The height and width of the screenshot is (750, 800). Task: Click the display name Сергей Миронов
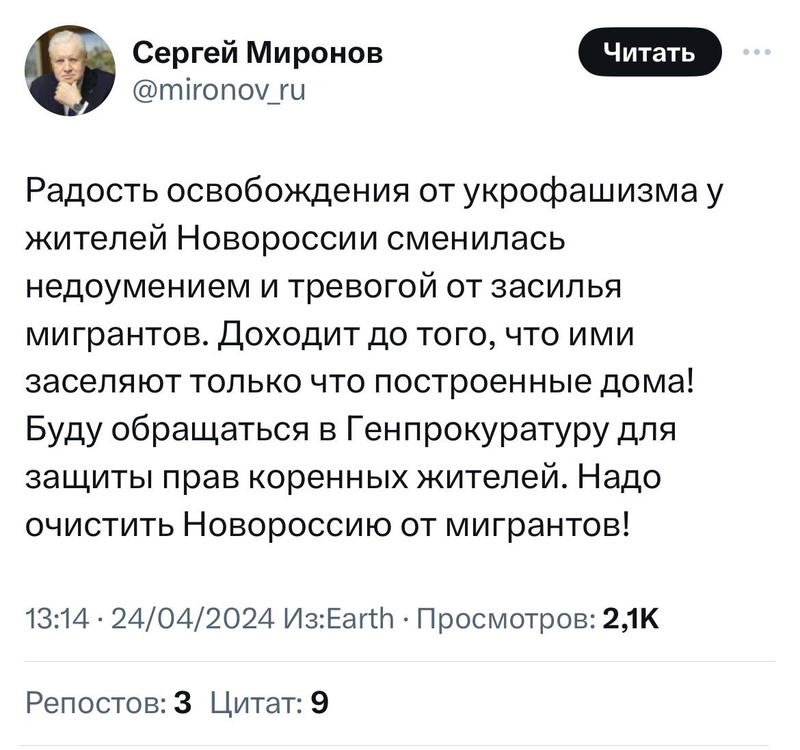[x=257, y=52]
